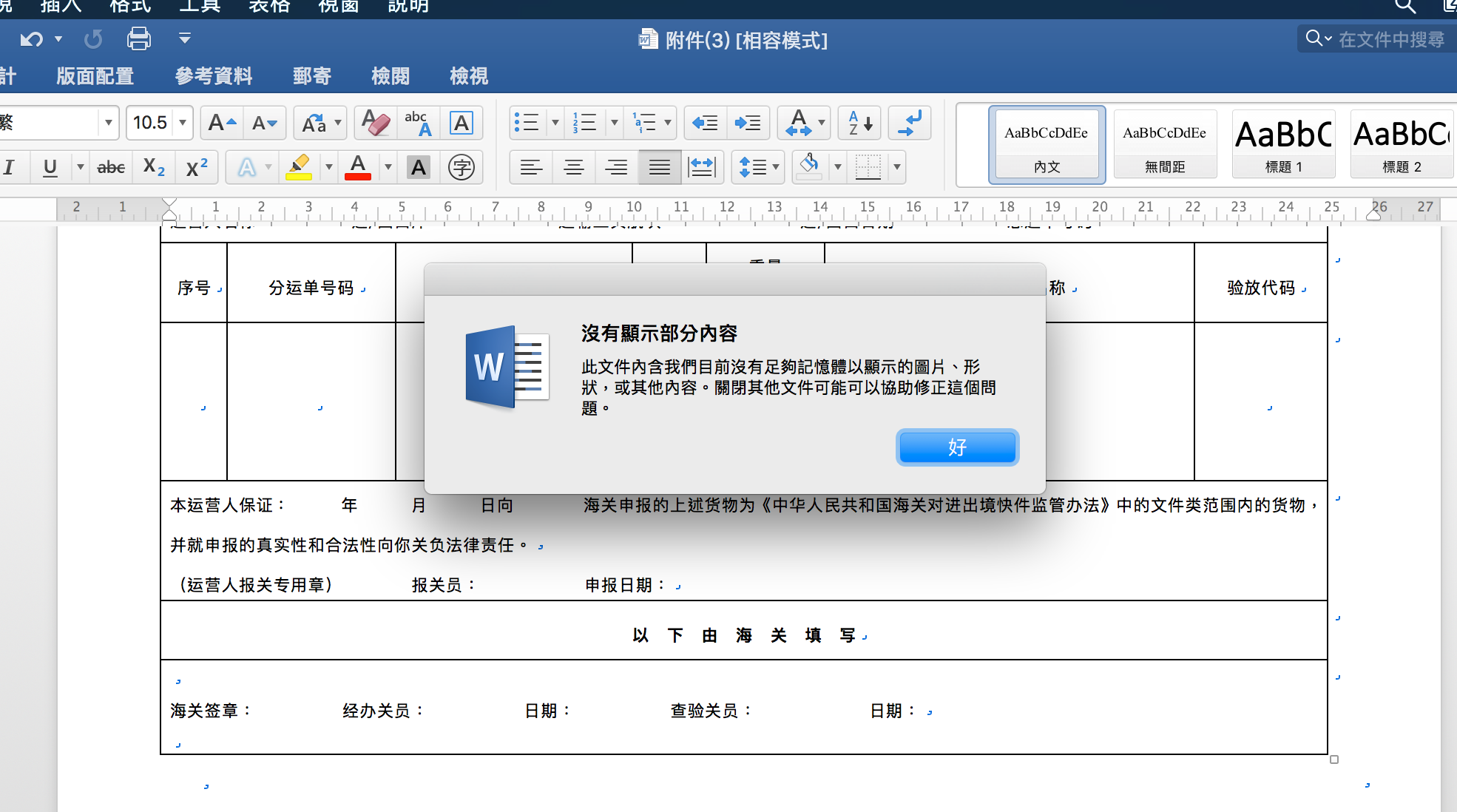Toggle strikethrough formatting
Image resolution: width=1457 pixels, height=812 pixels.
111,167
